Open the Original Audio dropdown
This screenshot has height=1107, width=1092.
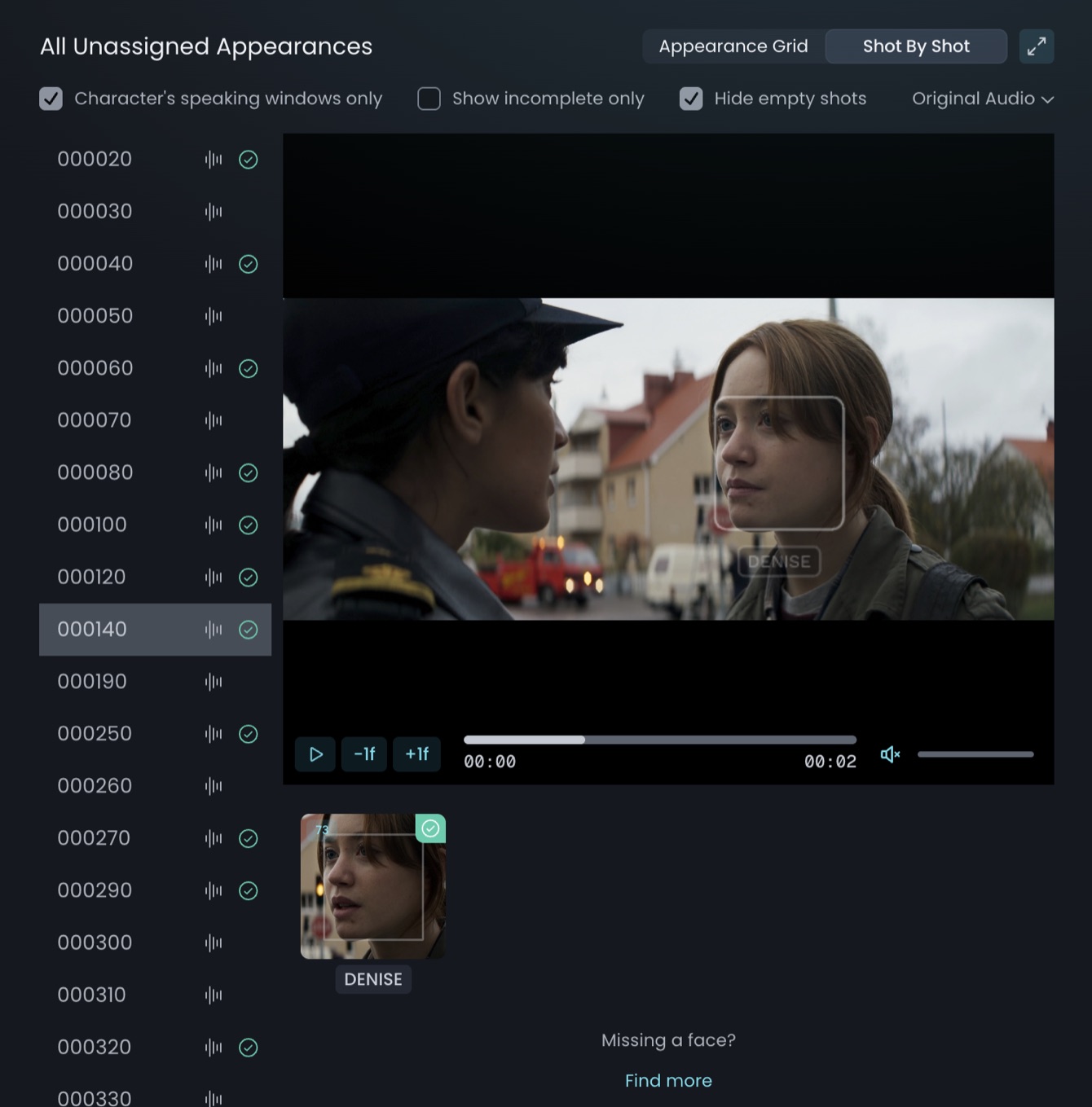click(x=983, y=99)
